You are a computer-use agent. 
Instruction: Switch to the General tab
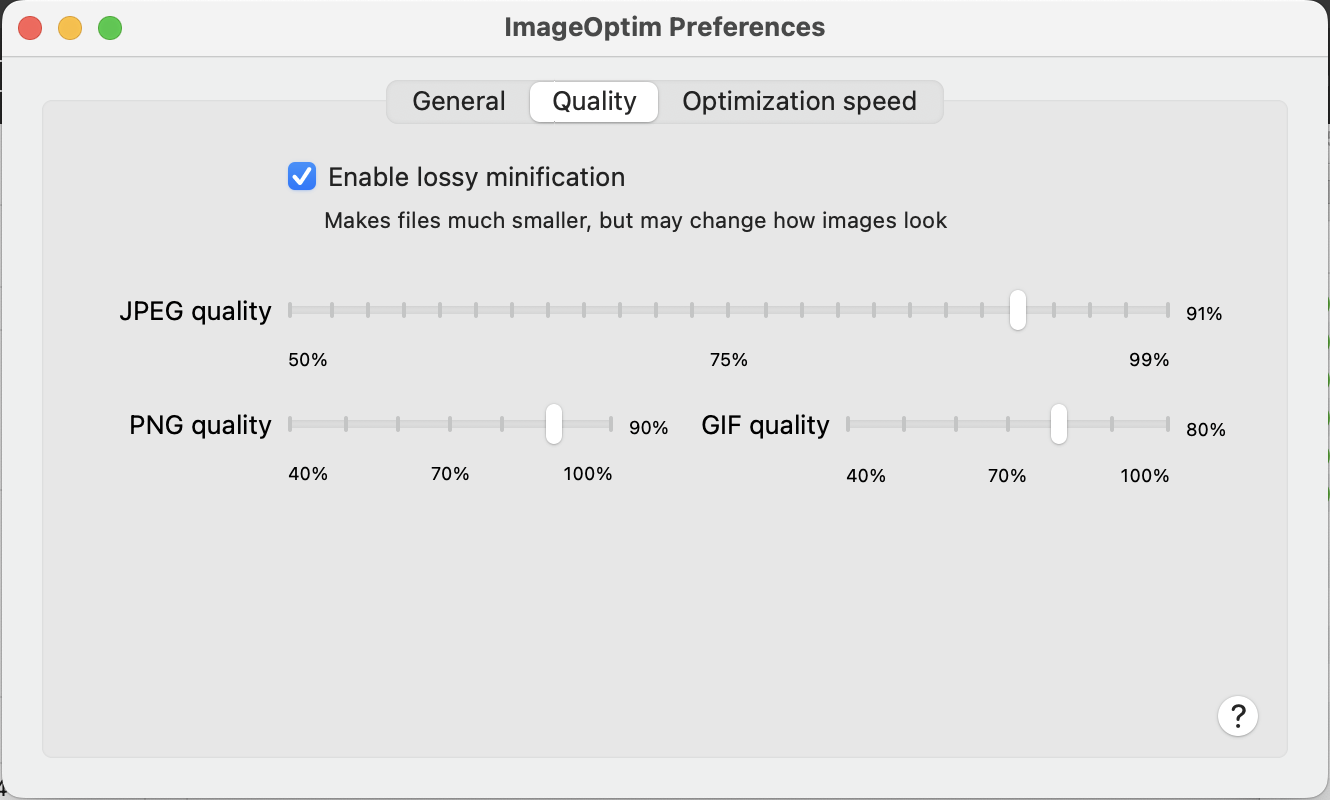tap(459, 102)
